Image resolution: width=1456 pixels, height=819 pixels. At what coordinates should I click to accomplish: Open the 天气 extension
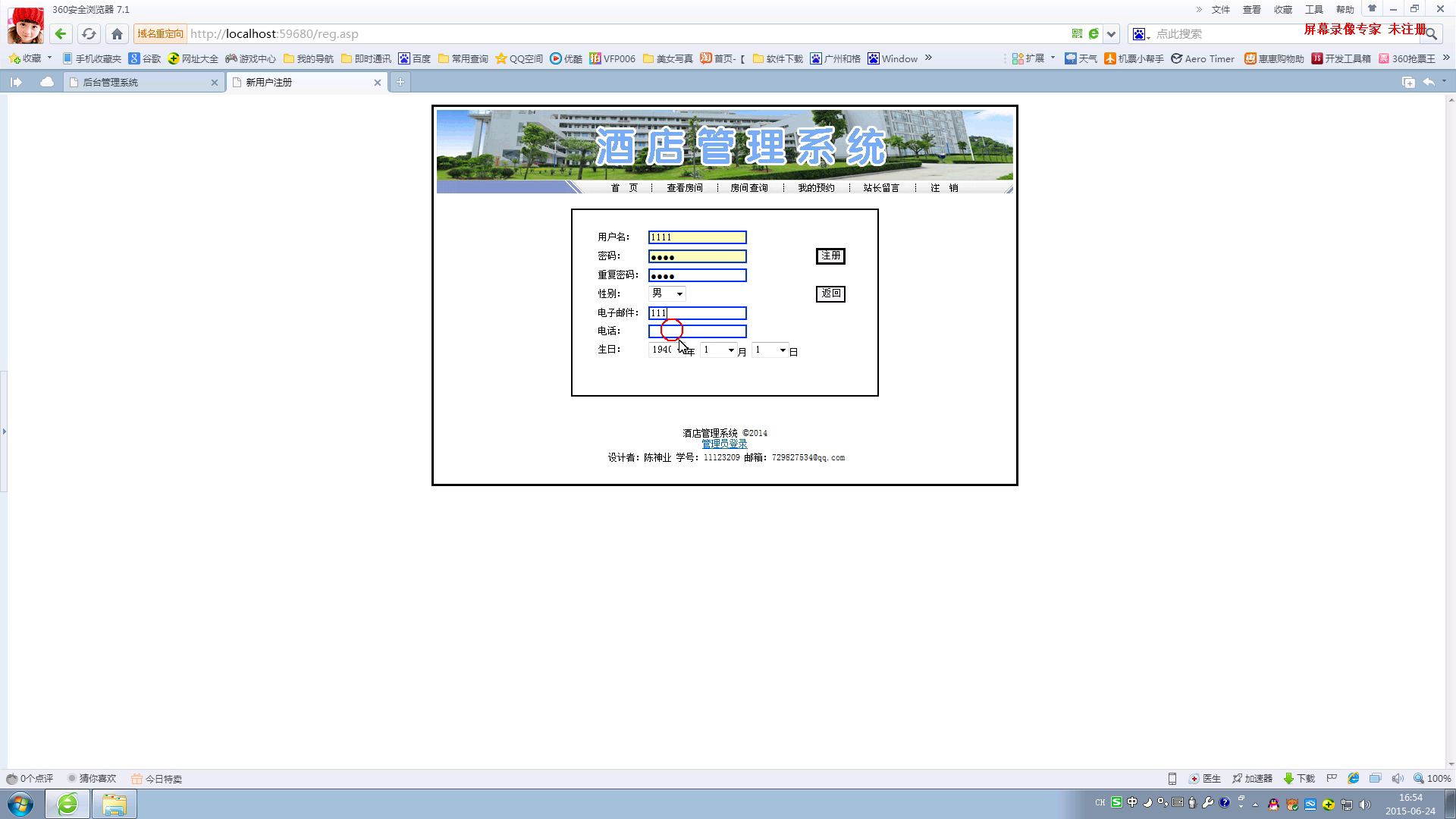pyautogui.click(x=1081, y=58)
